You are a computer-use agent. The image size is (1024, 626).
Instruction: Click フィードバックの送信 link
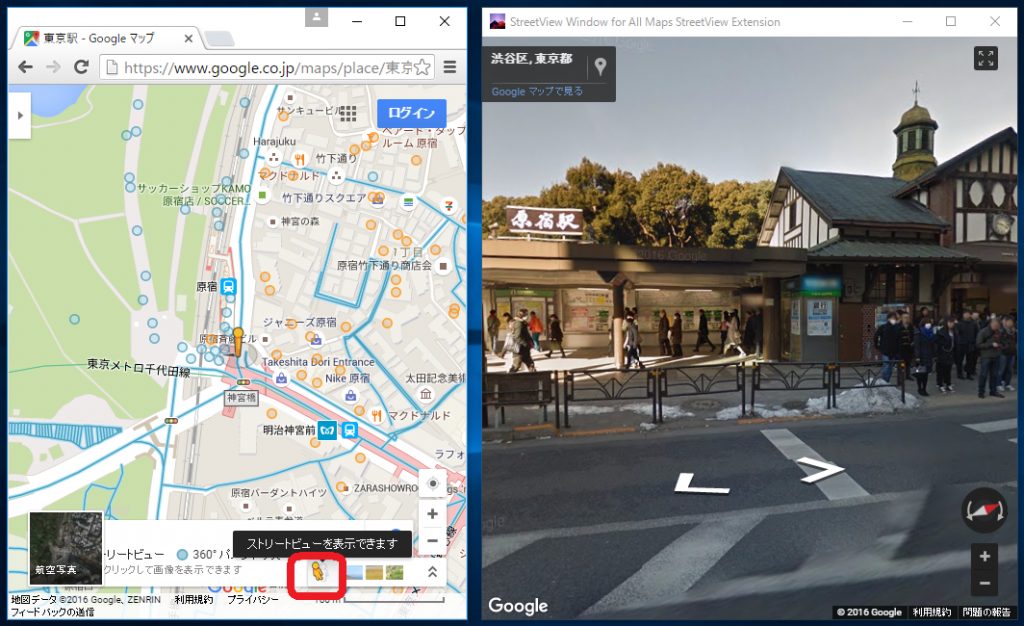pos(52,612)
